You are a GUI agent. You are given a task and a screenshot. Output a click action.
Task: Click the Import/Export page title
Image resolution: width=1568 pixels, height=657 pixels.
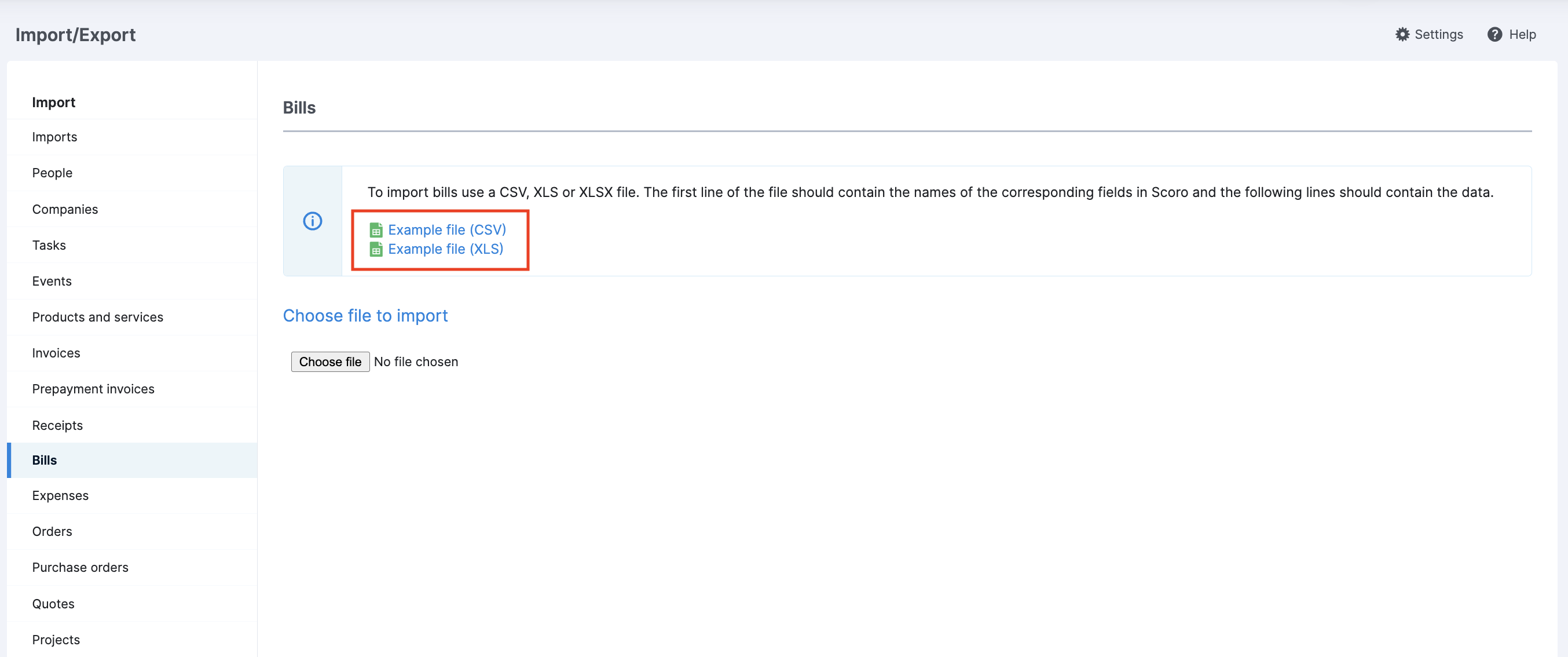(75, 35)
